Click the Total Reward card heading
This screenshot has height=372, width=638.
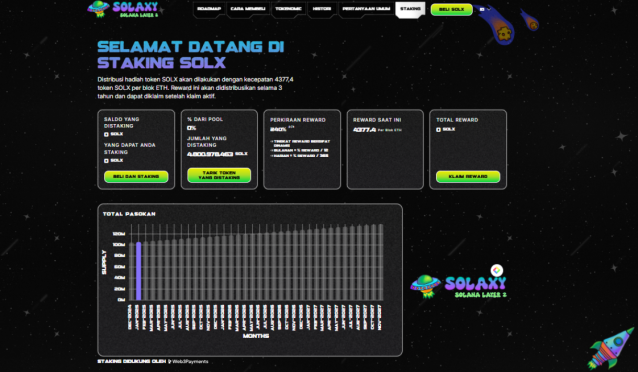coord(457,120)
